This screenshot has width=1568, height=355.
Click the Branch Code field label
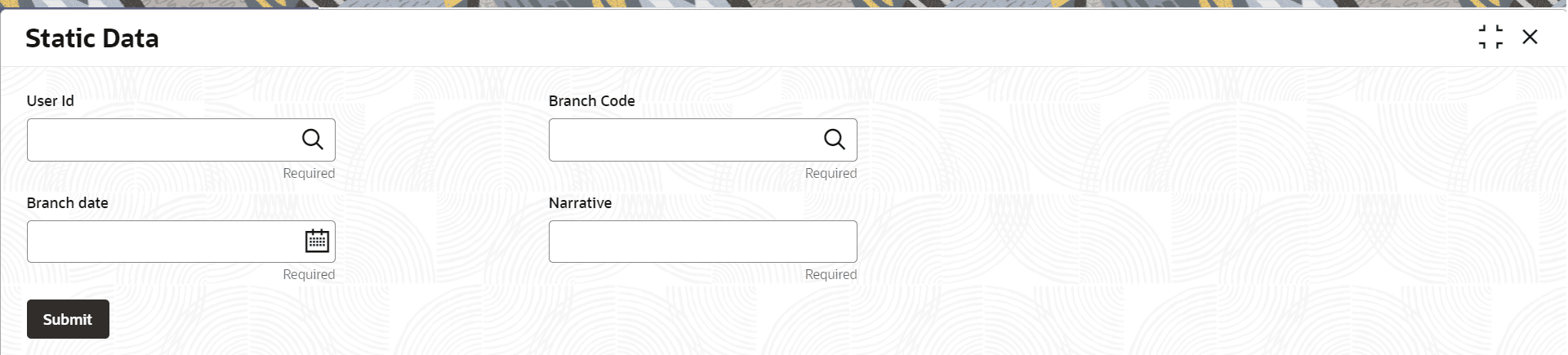592,100
